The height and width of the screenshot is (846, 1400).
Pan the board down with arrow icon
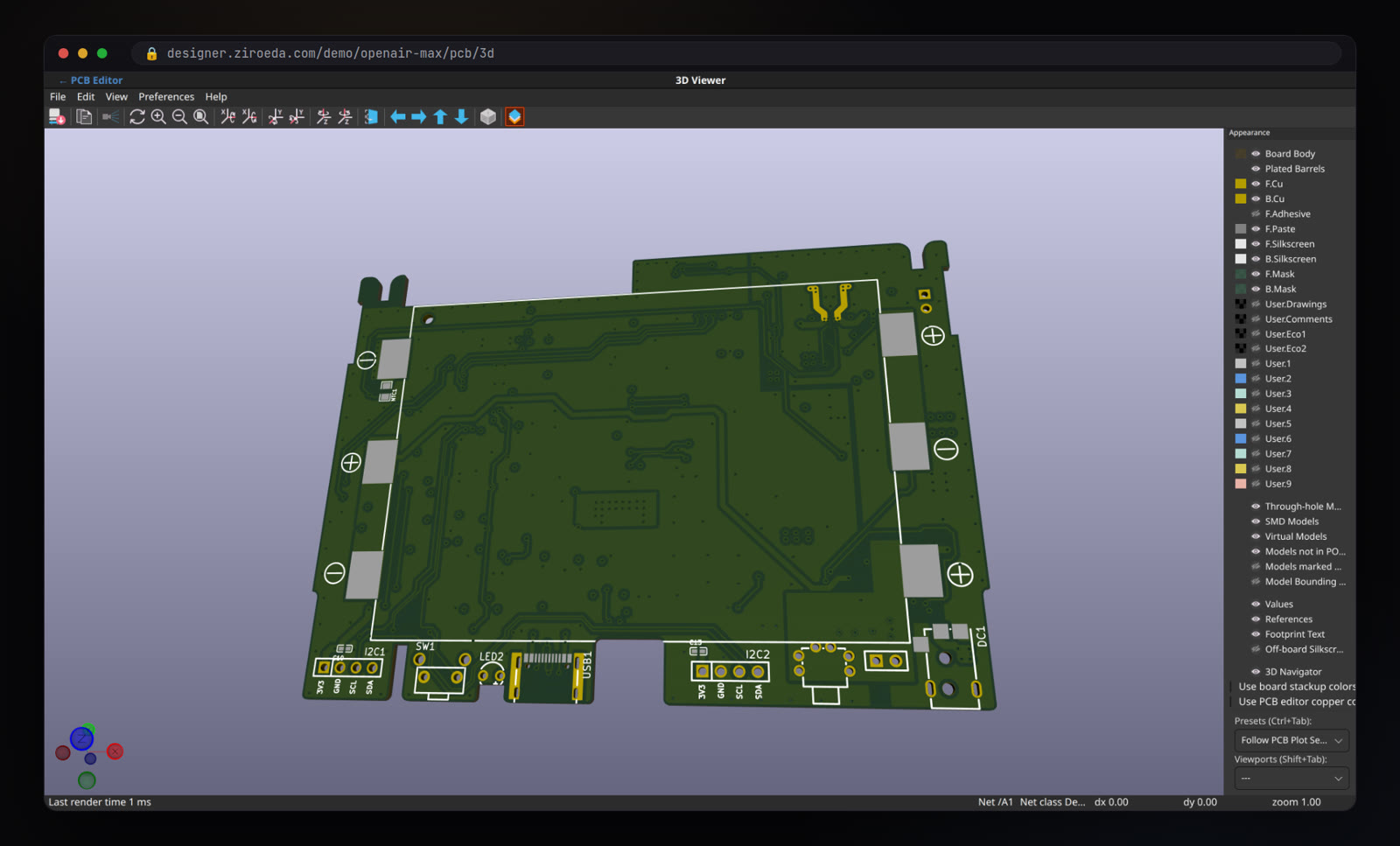[x=461, y=116]
